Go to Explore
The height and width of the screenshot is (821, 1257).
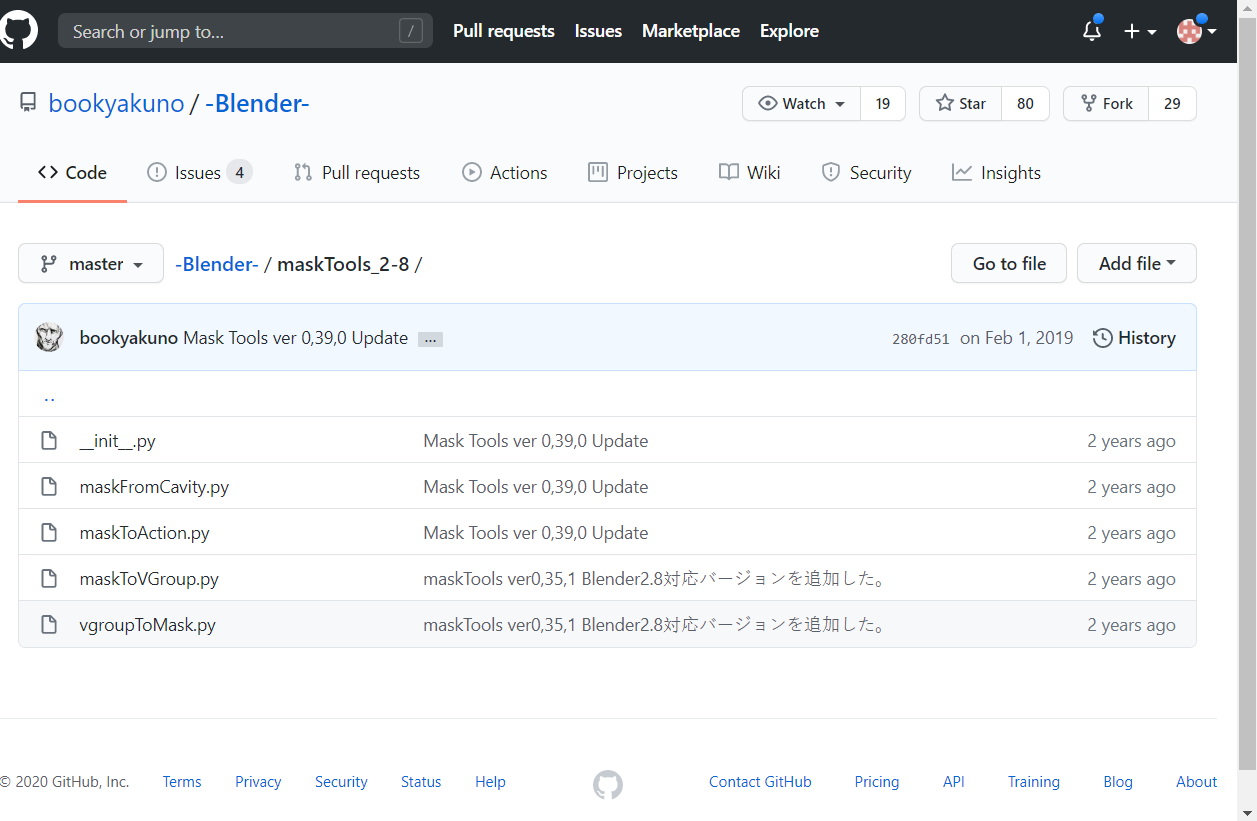(789, 31)
